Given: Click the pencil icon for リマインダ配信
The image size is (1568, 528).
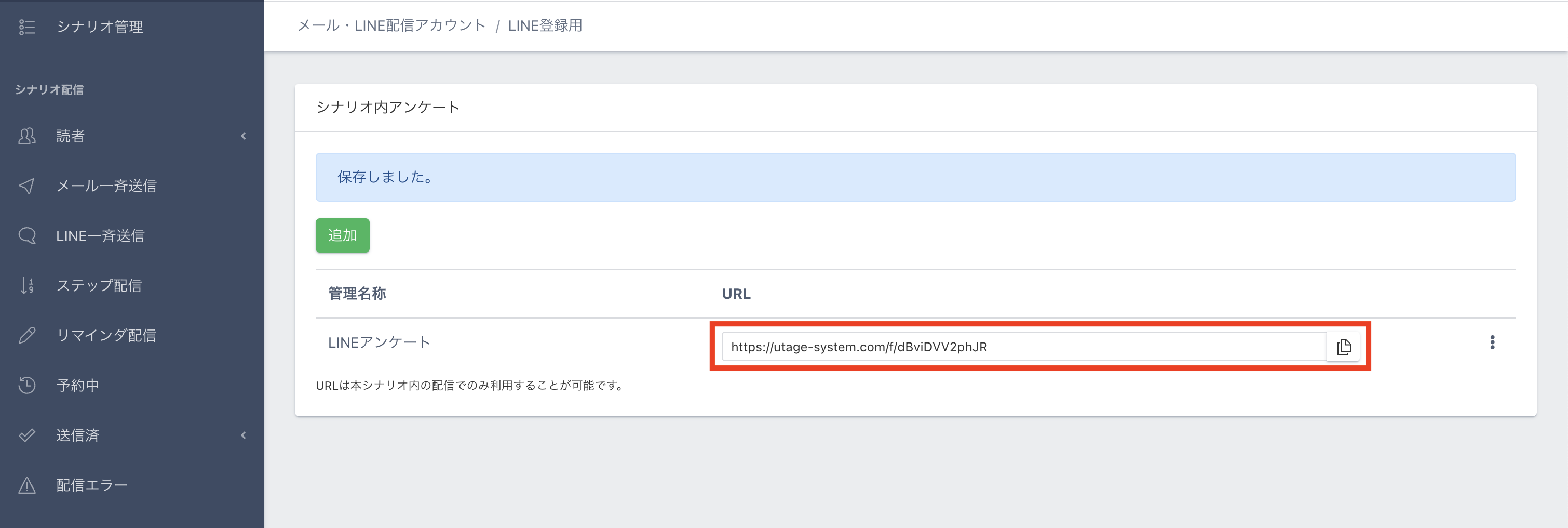Looking at the screenshot, I should [27, 336].
